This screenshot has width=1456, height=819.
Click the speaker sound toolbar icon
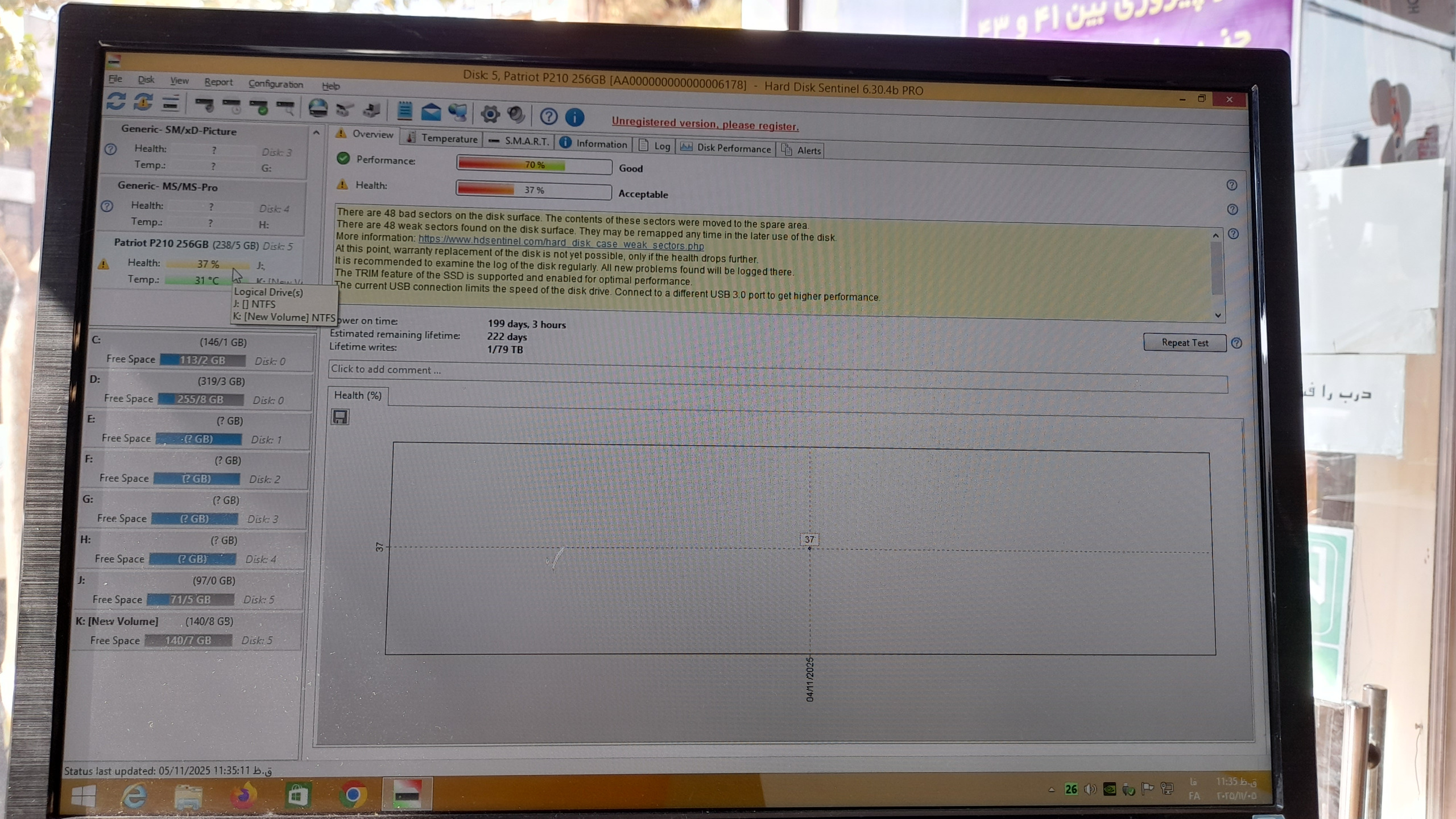tap(516, 115)
